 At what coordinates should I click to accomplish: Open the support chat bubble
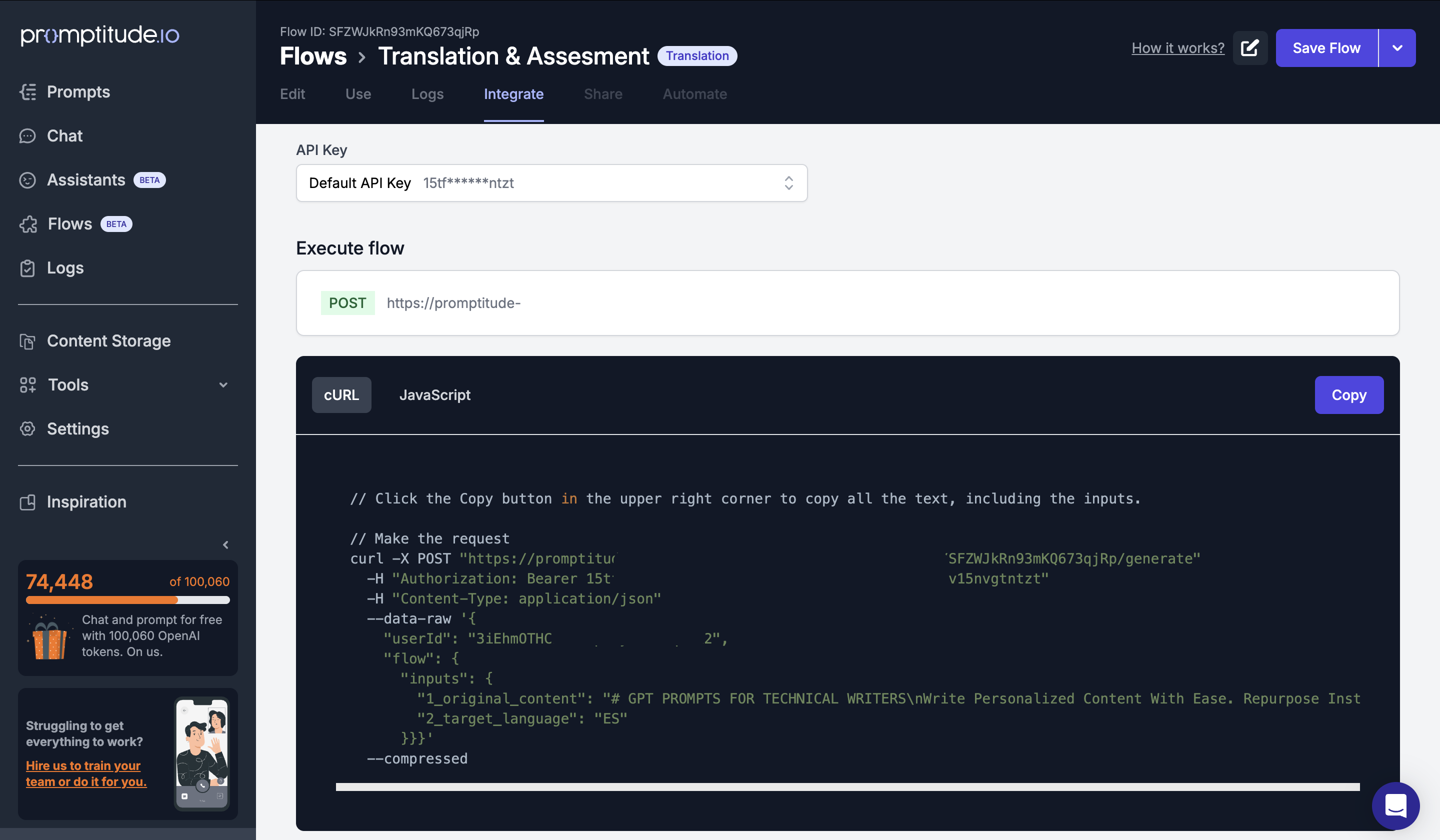1395,805
